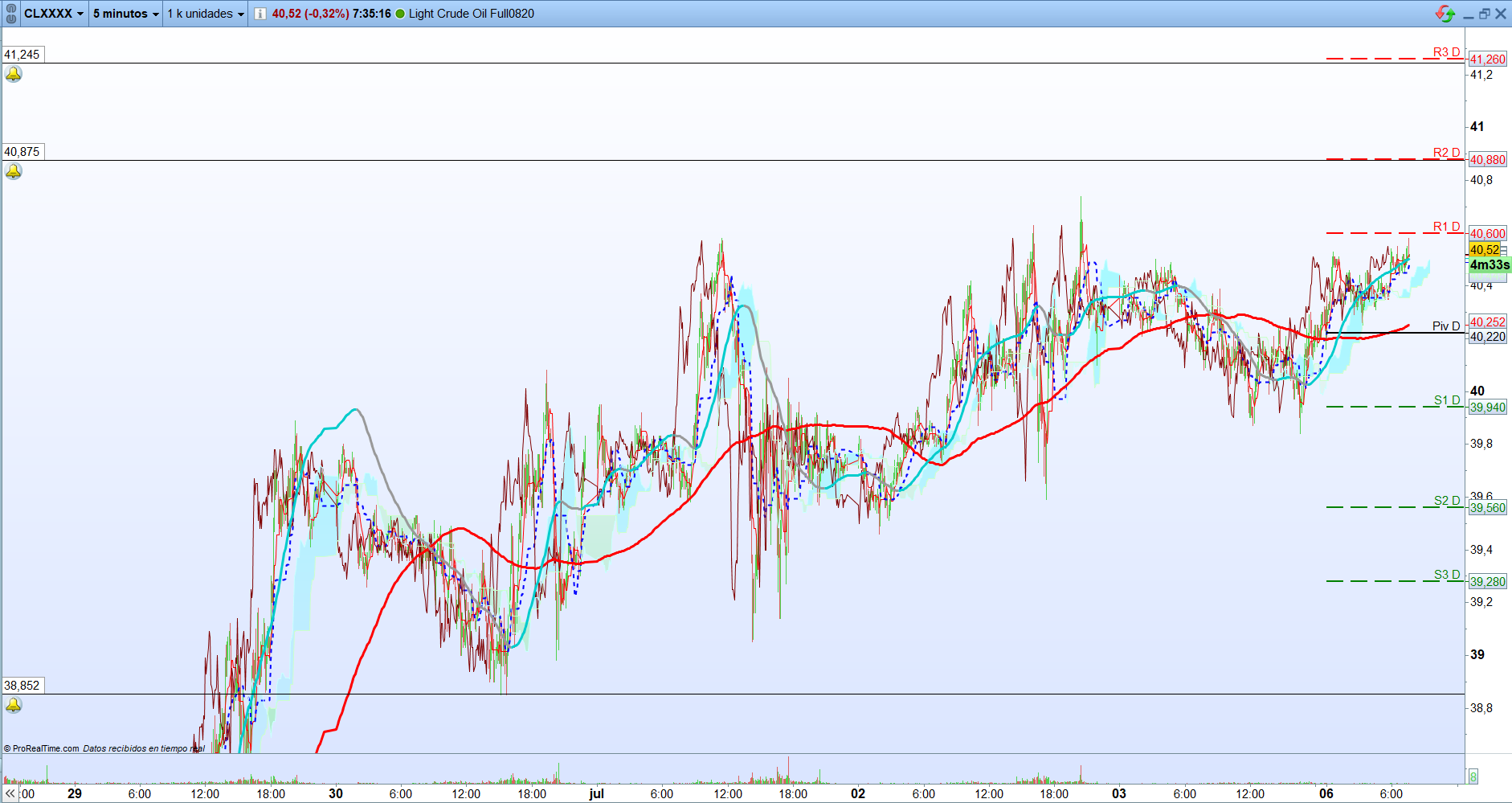The width and height of the screenshot is (1512, 803).
Task: Click the Piv D pivot label
Action: tap(1446, 326)
